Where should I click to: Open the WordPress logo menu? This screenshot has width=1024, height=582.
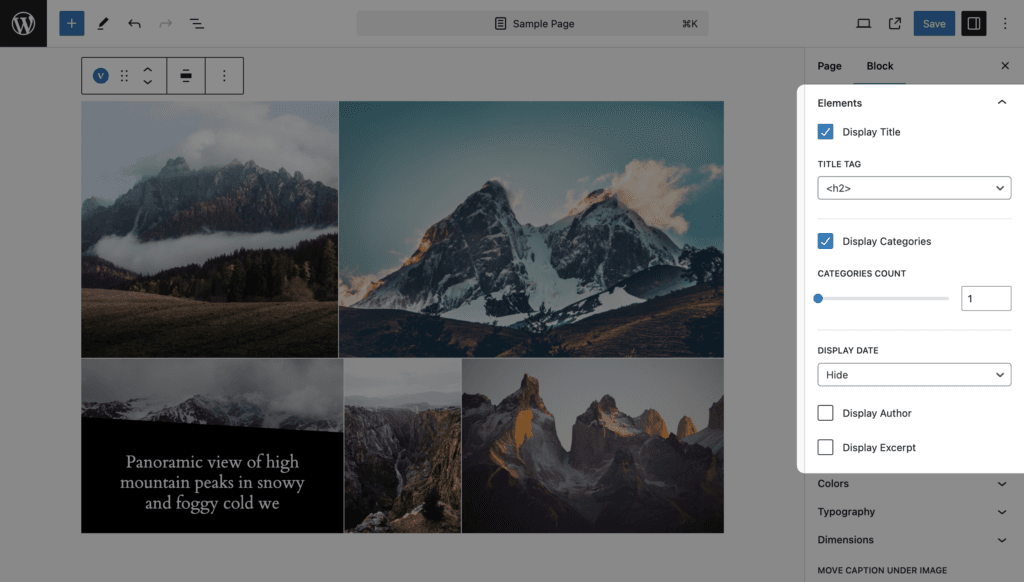[x=24, y=24]
